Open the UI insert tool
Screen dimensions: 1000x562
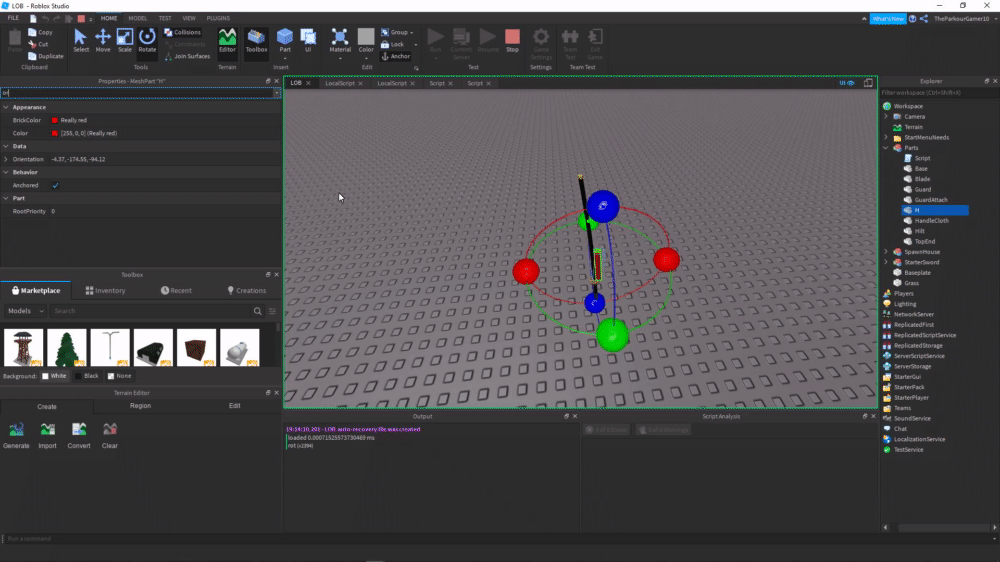(308, 40)
